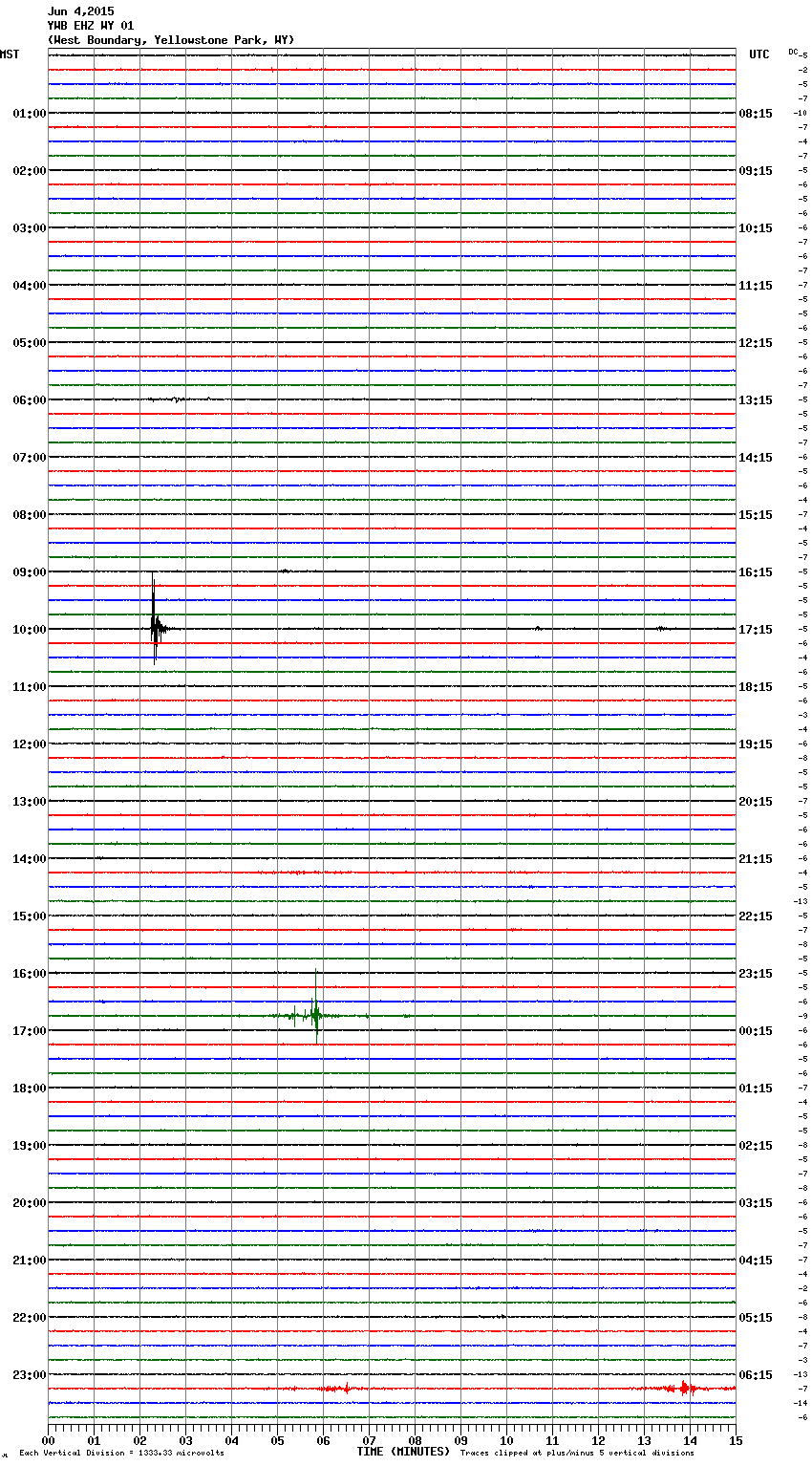Click the red seismic burst near minute 14
The height and width of the screenshot is (1466, 812).
[684, 1388]
